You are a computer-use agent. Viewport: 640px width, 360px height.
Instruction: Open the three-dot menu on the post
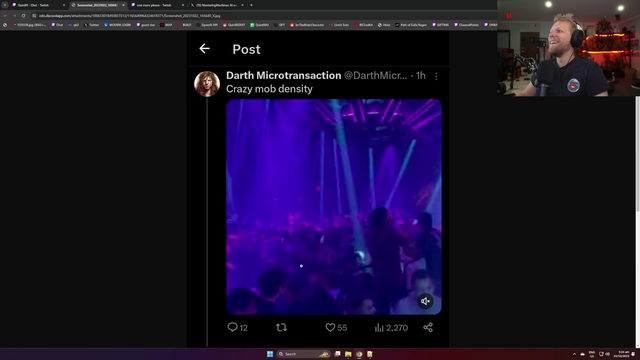[436, 76]
